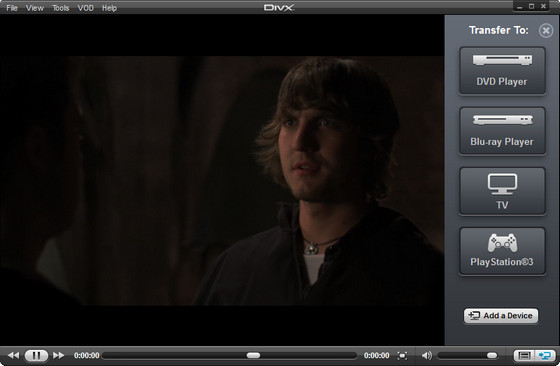Mute audio with the speaker icon
Viewport: 560px width, 366px height.
[426, 355]
